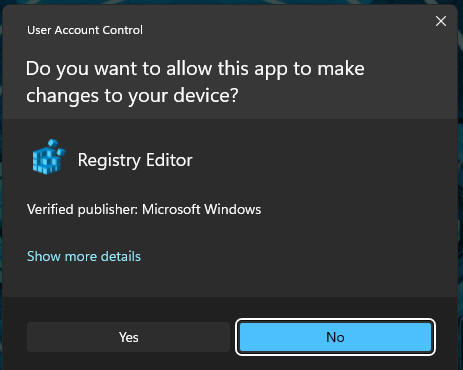Click the "Do you want to allow" heading line
Image resolution: width=463 pixels, height=370 pixels.
[x=195, y=69]
